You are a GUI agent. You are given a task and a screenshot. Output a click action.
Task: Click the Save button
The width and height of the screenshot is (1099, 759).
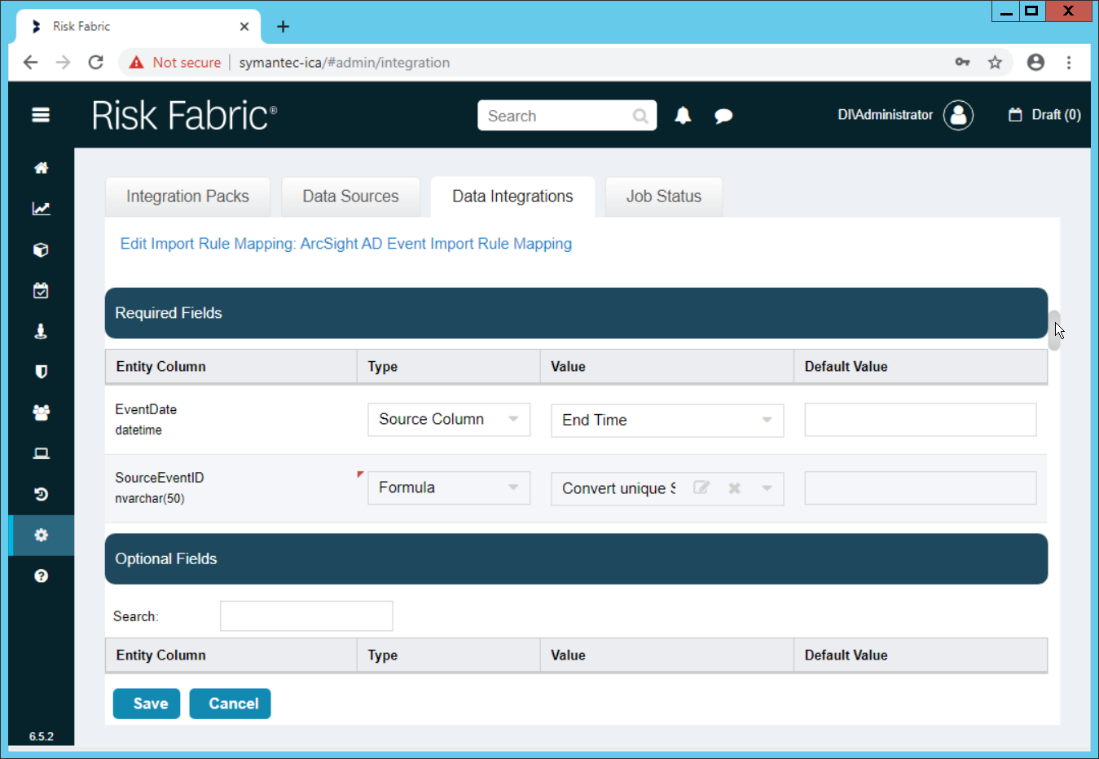[x=147, y=703]
